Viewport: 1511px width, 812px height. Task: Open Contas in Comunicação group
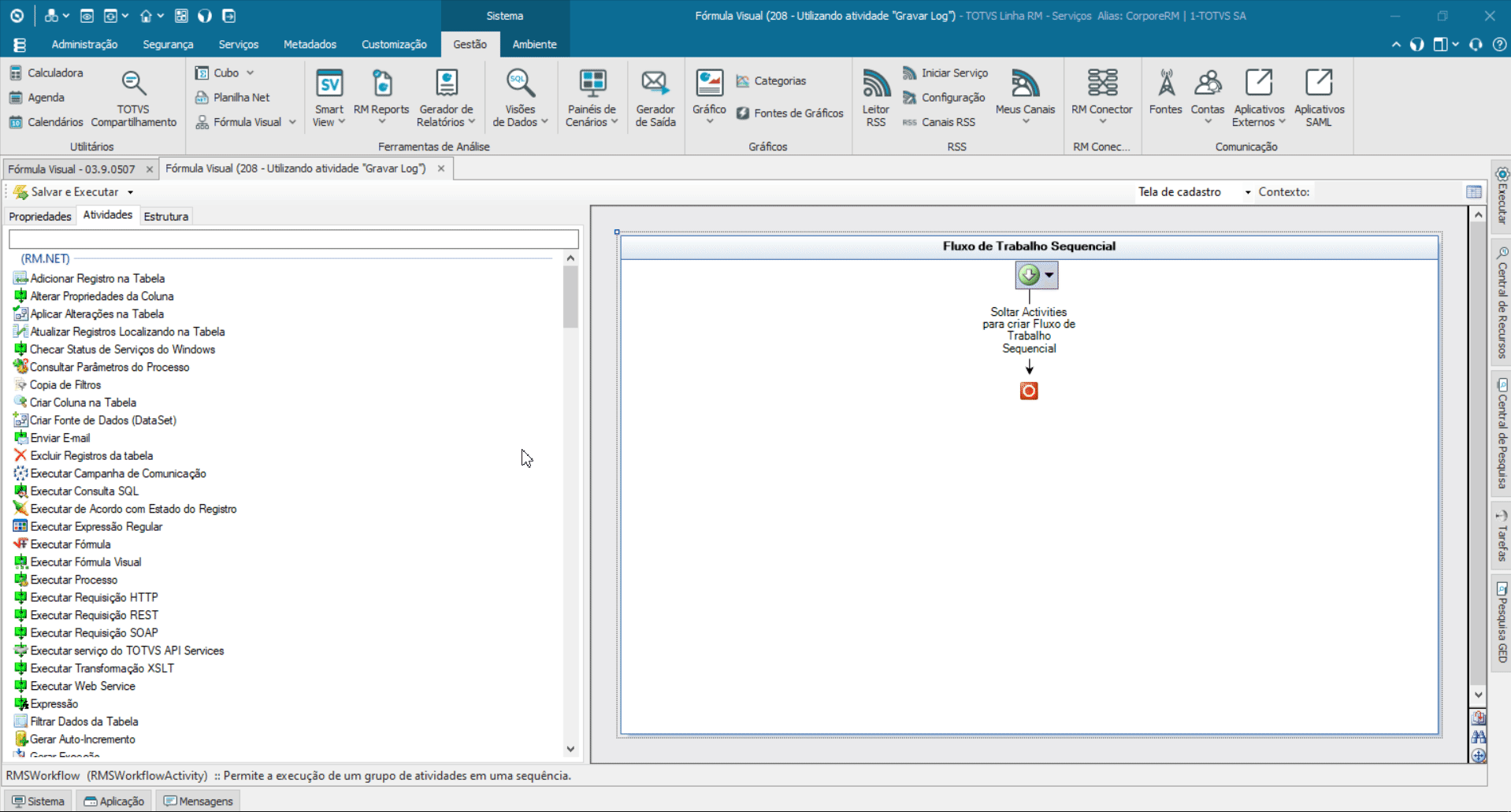click(1208, 96)
